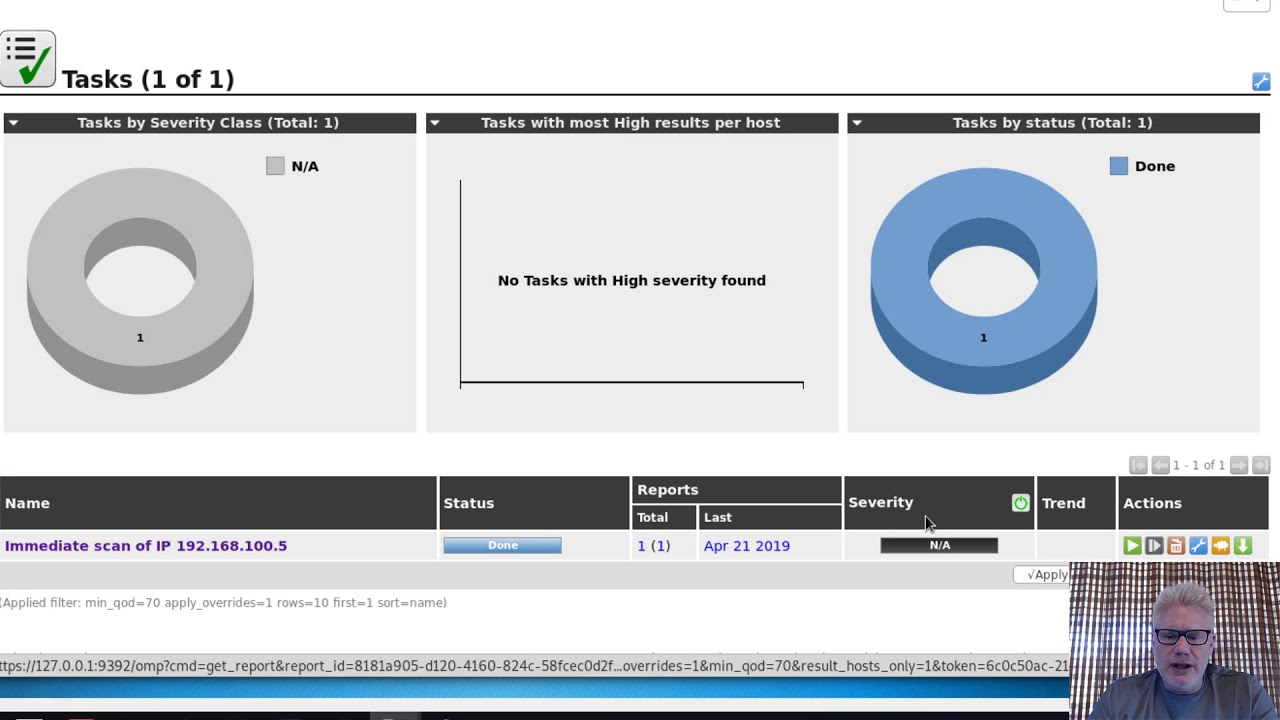1280x720 pixels.
Task: Click the Done legend blue swatch
Action: pyautogui.click(x=1118, y=166)
